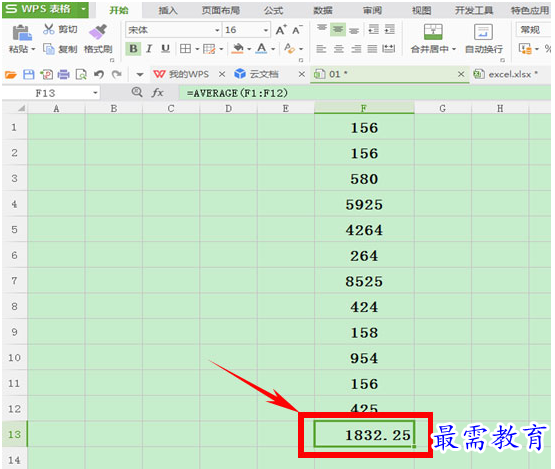Open the 插入 ribbon tab
Image resolution: width=555 pixels, height=469 pixels.
(x=168, y=10)
